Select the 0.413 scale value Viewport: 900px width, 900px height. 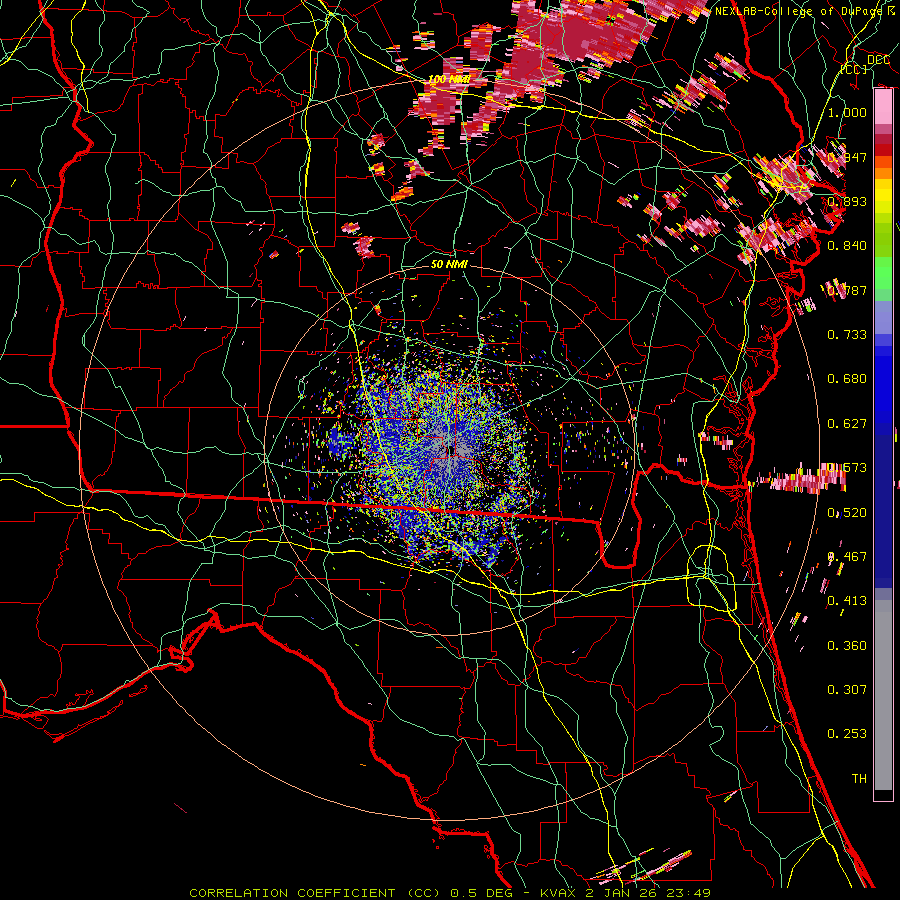click(x=847, y=601)
